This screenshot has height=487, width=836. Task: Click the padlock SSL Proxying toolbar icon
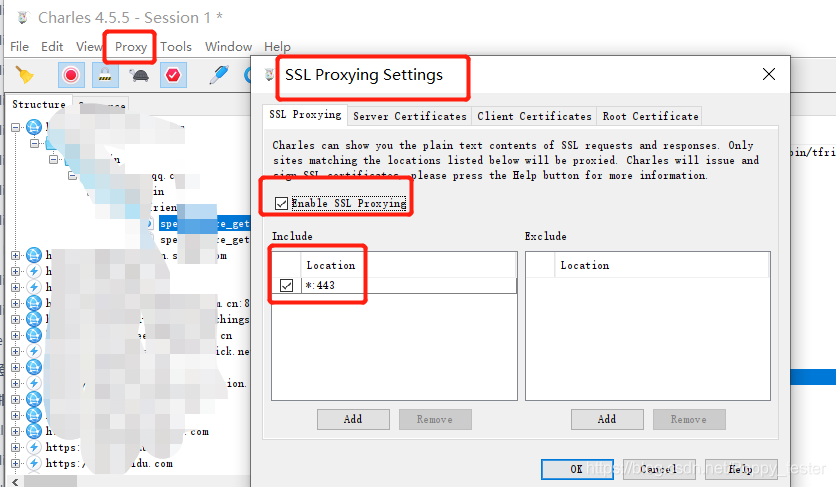coord(105,75)
